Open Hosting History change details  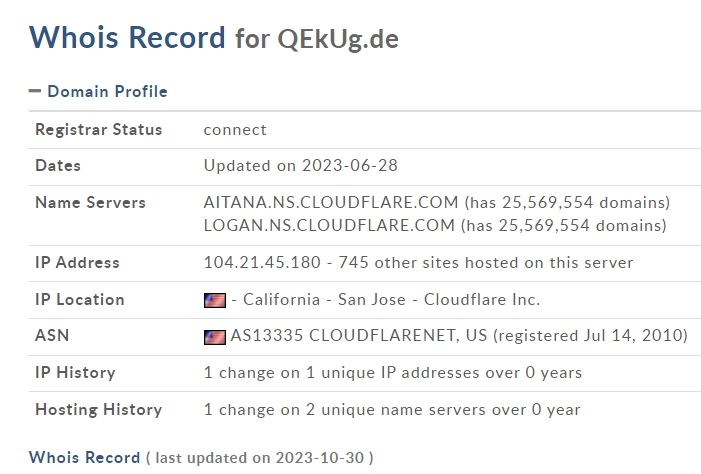point(392,410)
